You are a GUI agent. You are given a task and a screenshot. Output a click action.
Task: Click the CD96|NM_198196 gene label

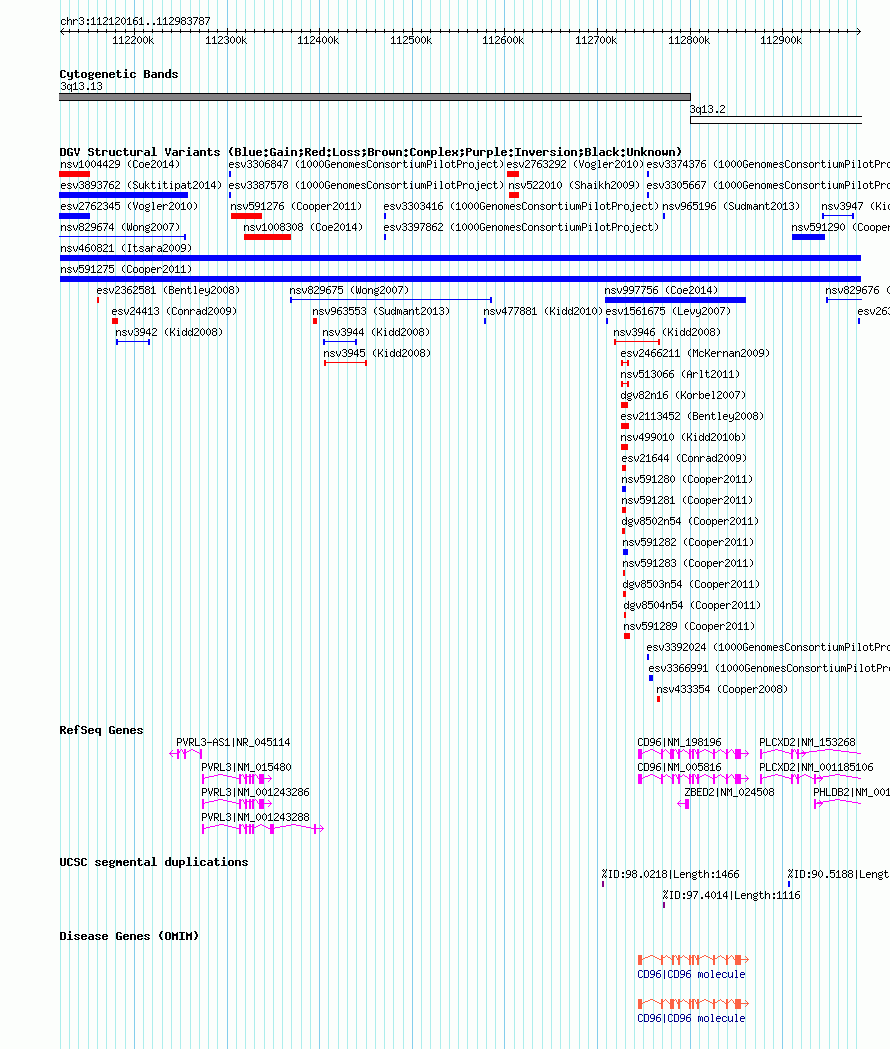pyautogui.click(x=679, y=743)
